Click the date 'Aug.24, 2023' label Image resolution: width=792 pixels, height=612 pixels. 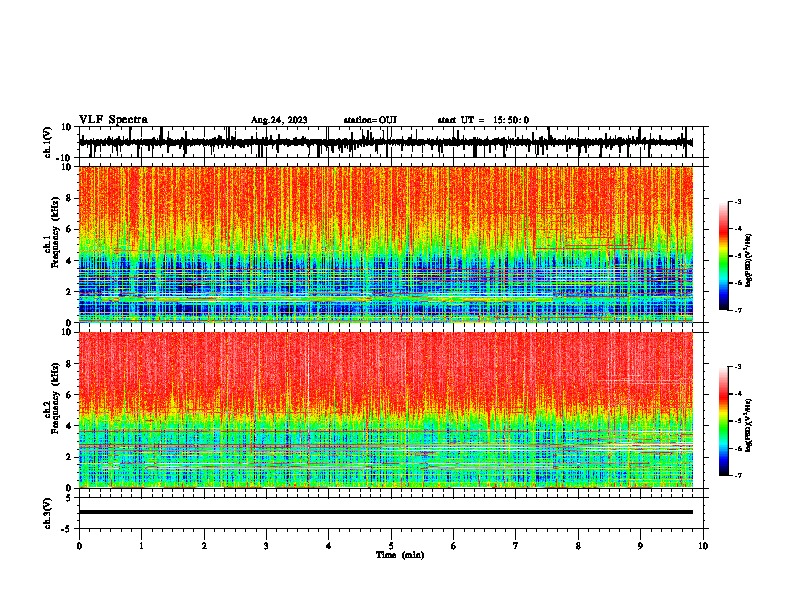[279, 120]
